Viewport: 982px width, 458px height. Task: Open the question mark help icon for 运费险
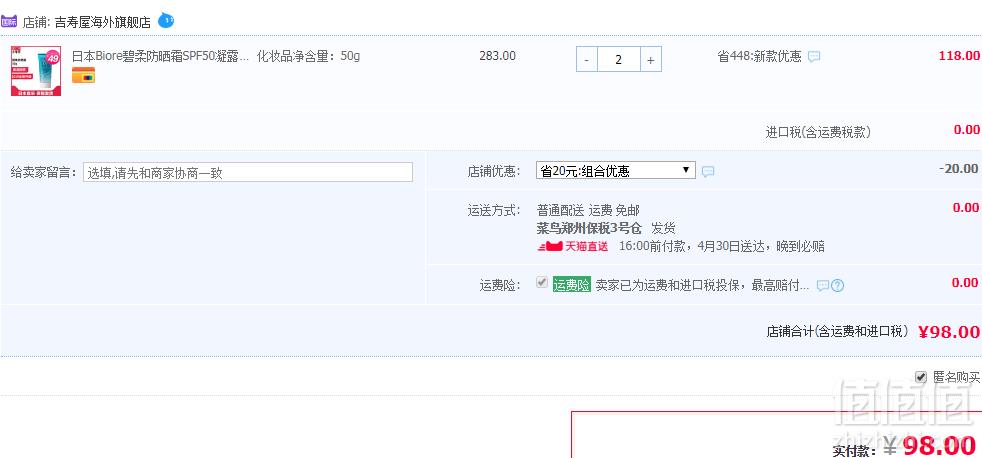click(837, 286)
